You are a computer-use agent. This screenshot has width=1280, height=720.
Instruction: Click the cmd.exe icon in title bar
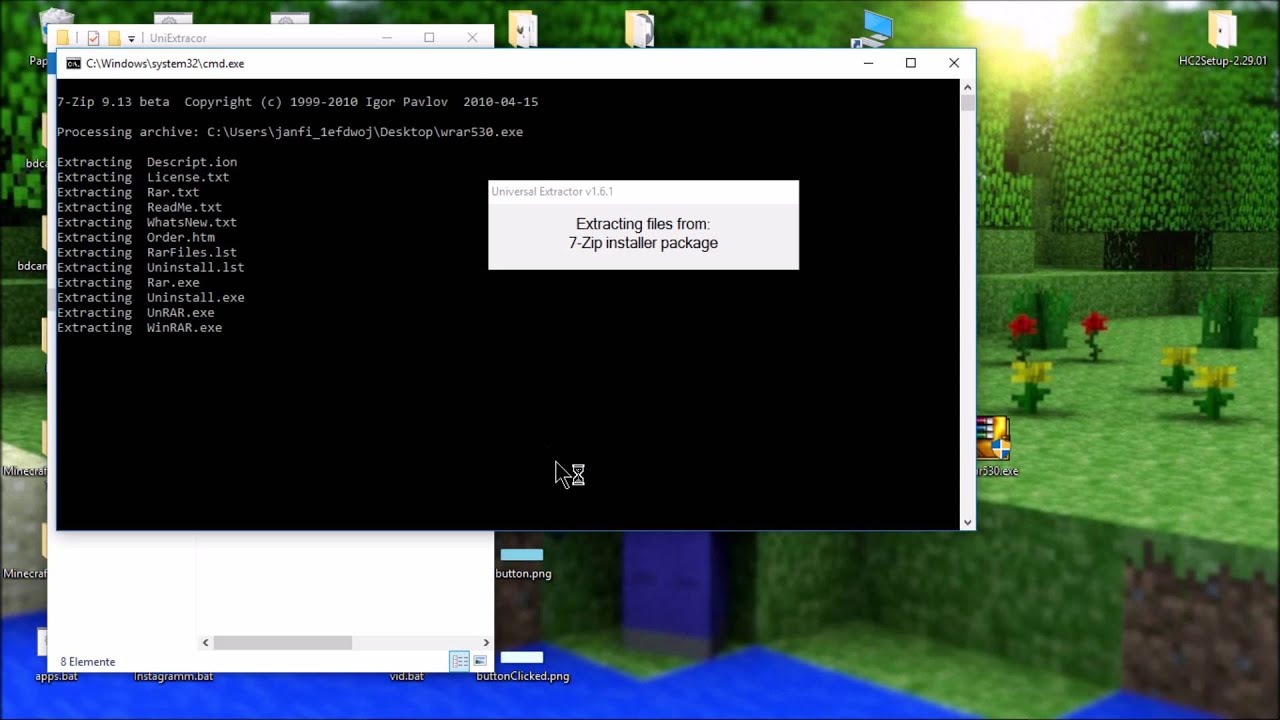73,63
